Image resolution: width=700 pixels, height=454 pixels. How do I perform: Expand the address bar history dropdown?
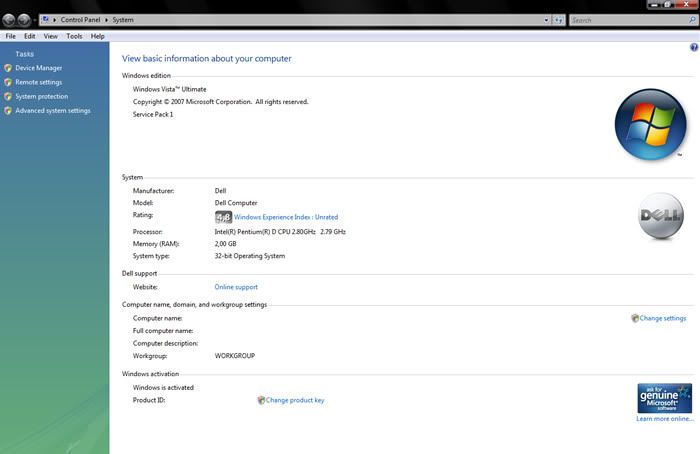pos(546,20)
